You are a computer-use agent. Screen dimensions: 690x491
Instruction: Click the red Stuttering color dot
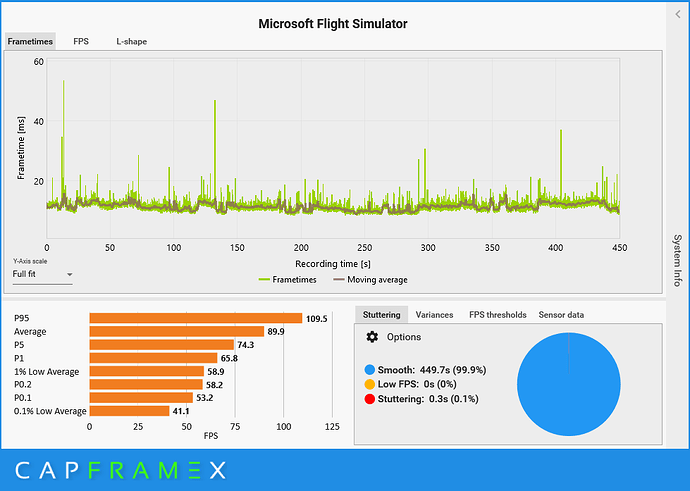tap(370, 399)
